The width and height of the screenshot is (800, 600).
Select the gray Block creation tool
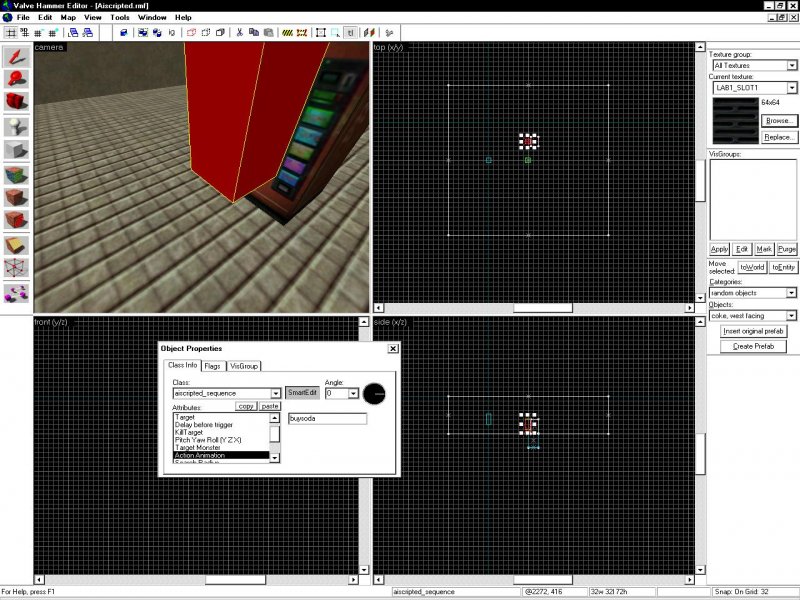(x=16, y=150)
